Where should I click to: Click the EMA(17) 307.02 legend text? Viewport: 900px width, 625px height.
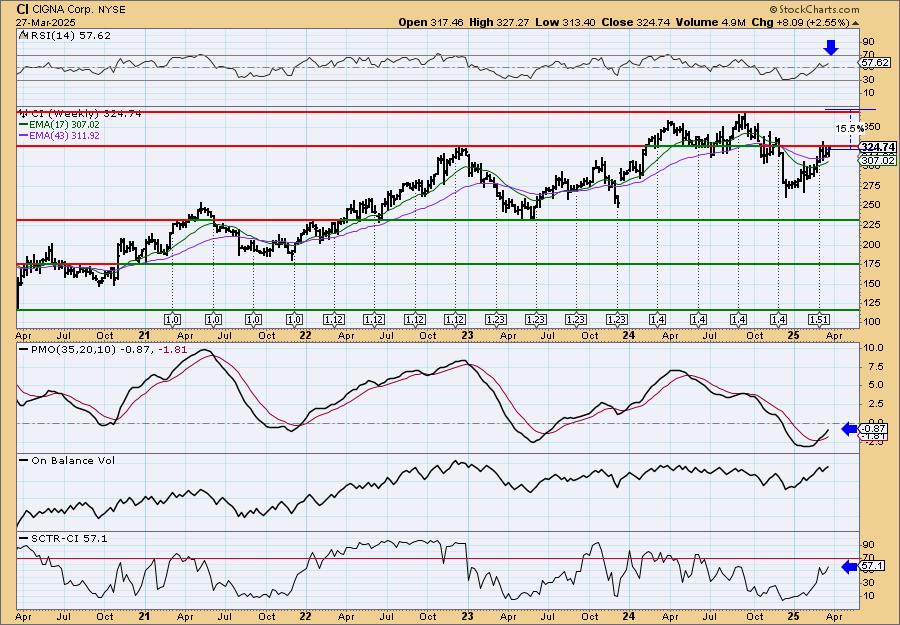tap(64, 125)
